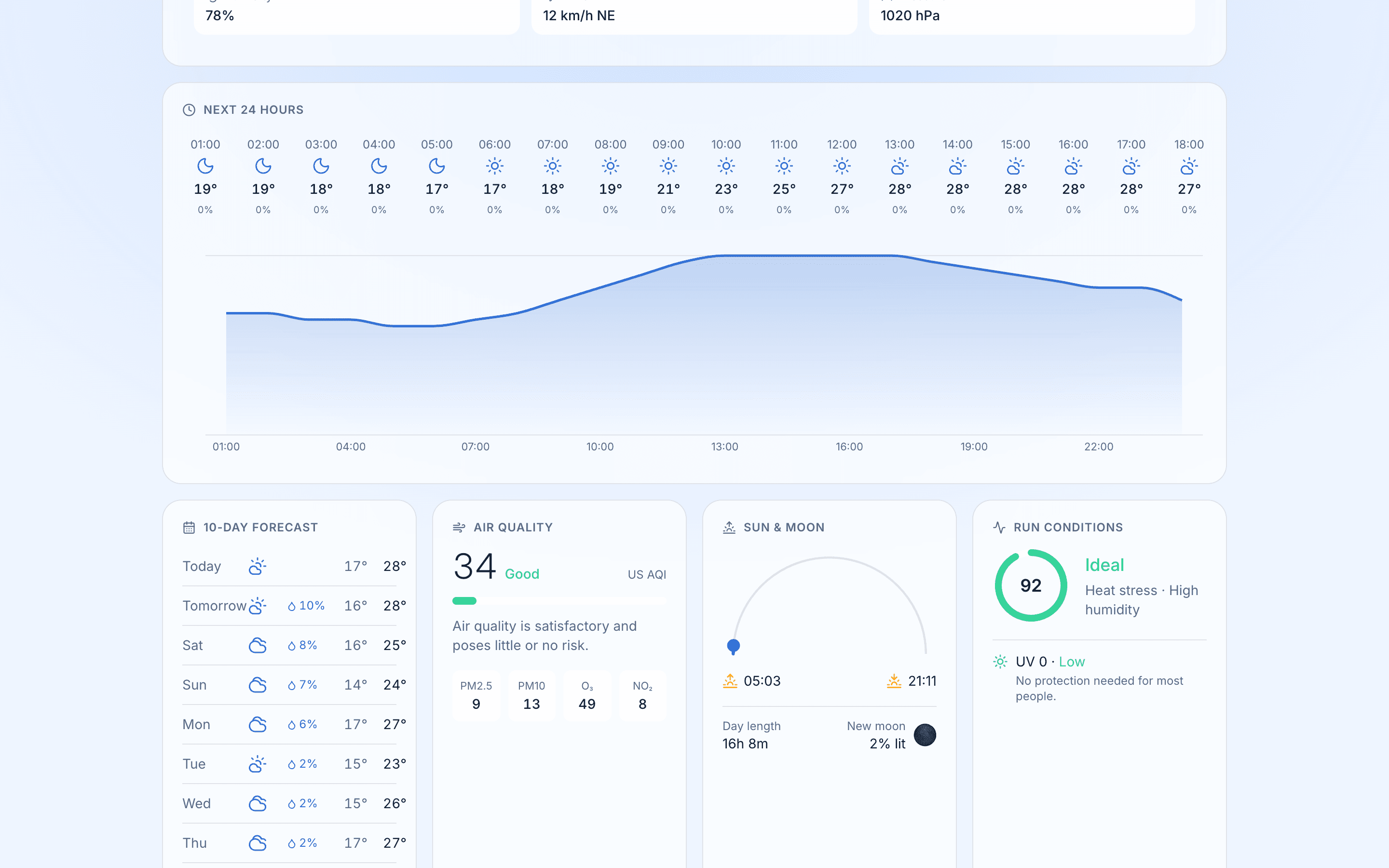Screen dimensions: 1389x868
Task: Click the wind icon beside Air Quality
Action: point(459,527)
